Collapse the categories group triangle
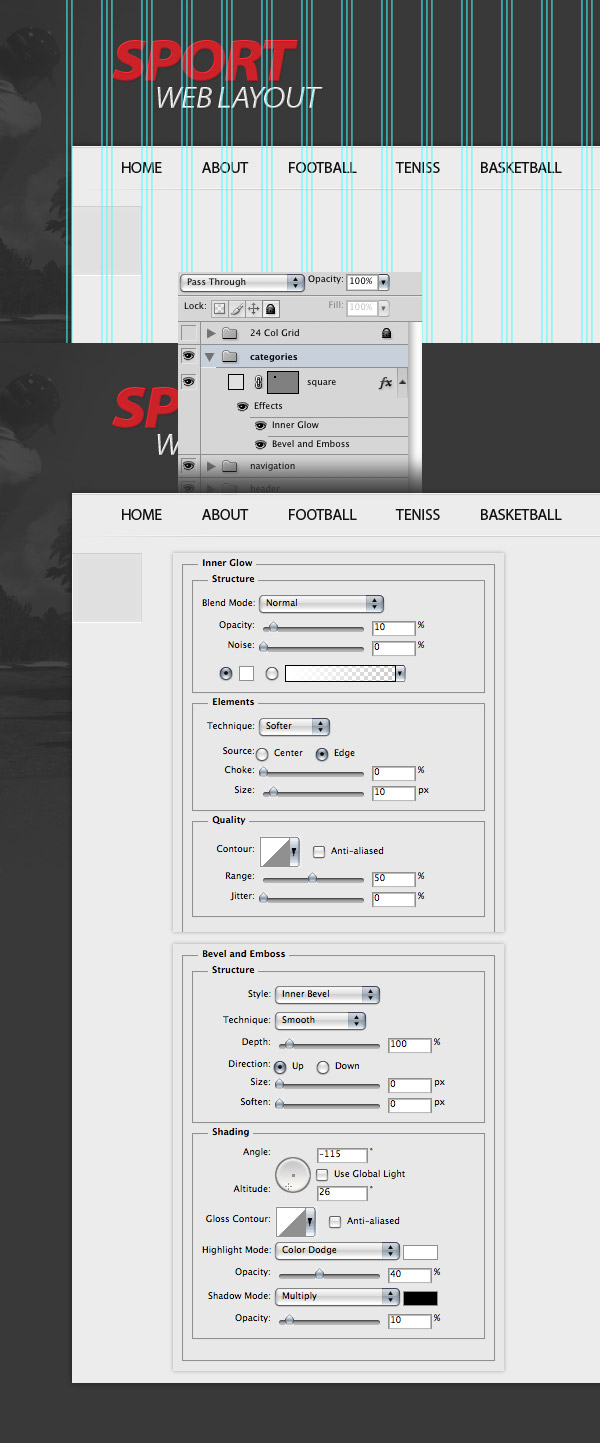Screen dimensions: 600x1443 coord(210,357)
